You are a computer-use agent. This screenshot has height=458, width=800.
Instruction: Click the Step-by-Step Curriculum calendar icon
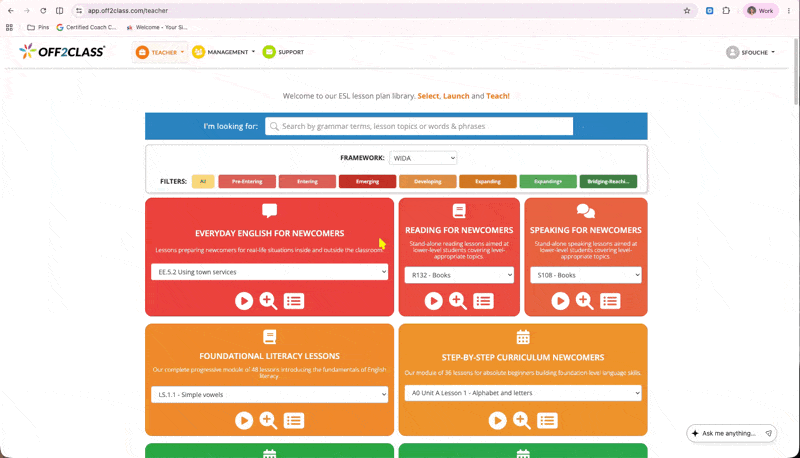[x=523, y=337]
